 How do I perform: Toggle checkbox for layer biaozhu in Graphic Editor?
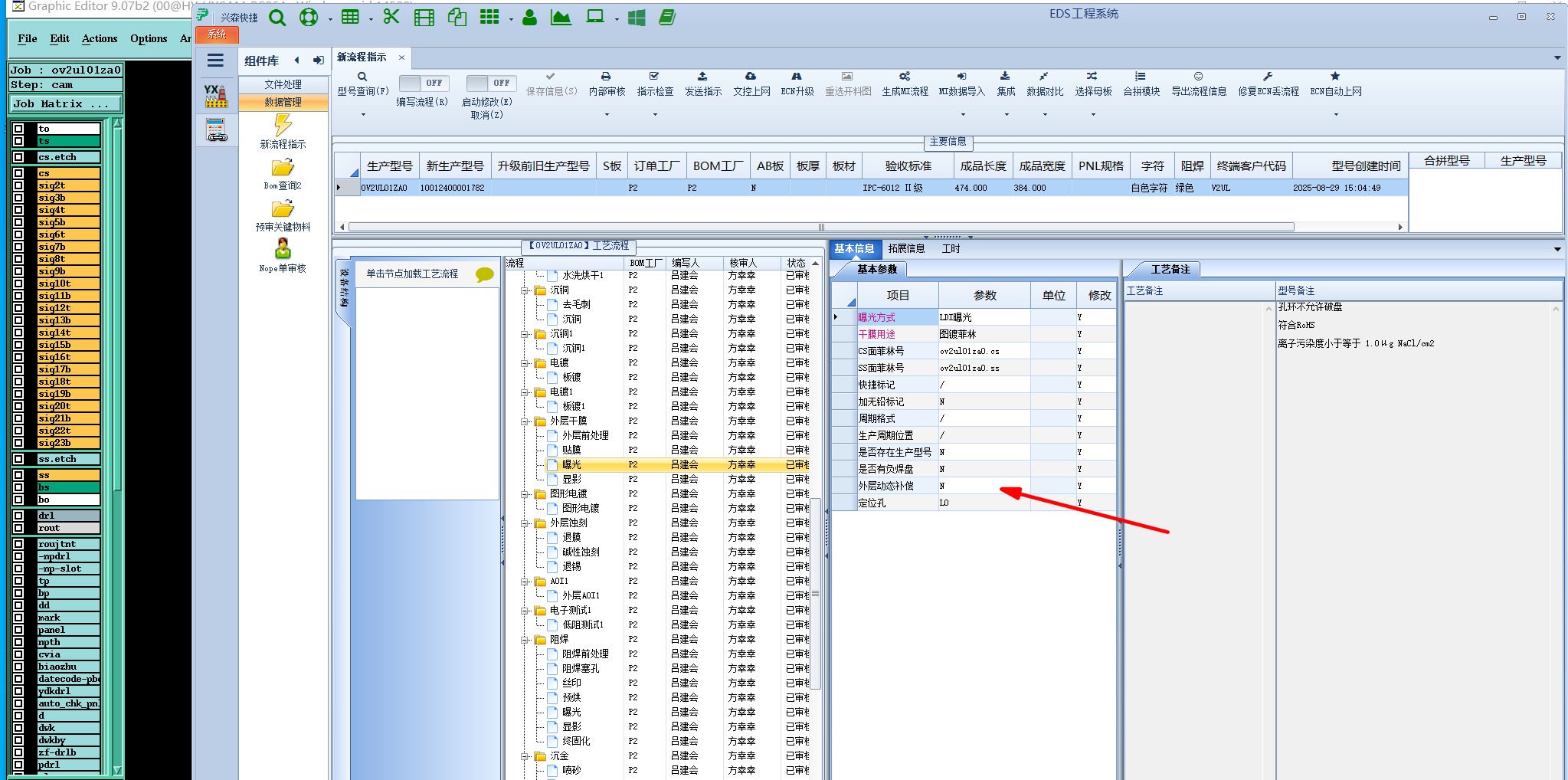click(18, 667)
